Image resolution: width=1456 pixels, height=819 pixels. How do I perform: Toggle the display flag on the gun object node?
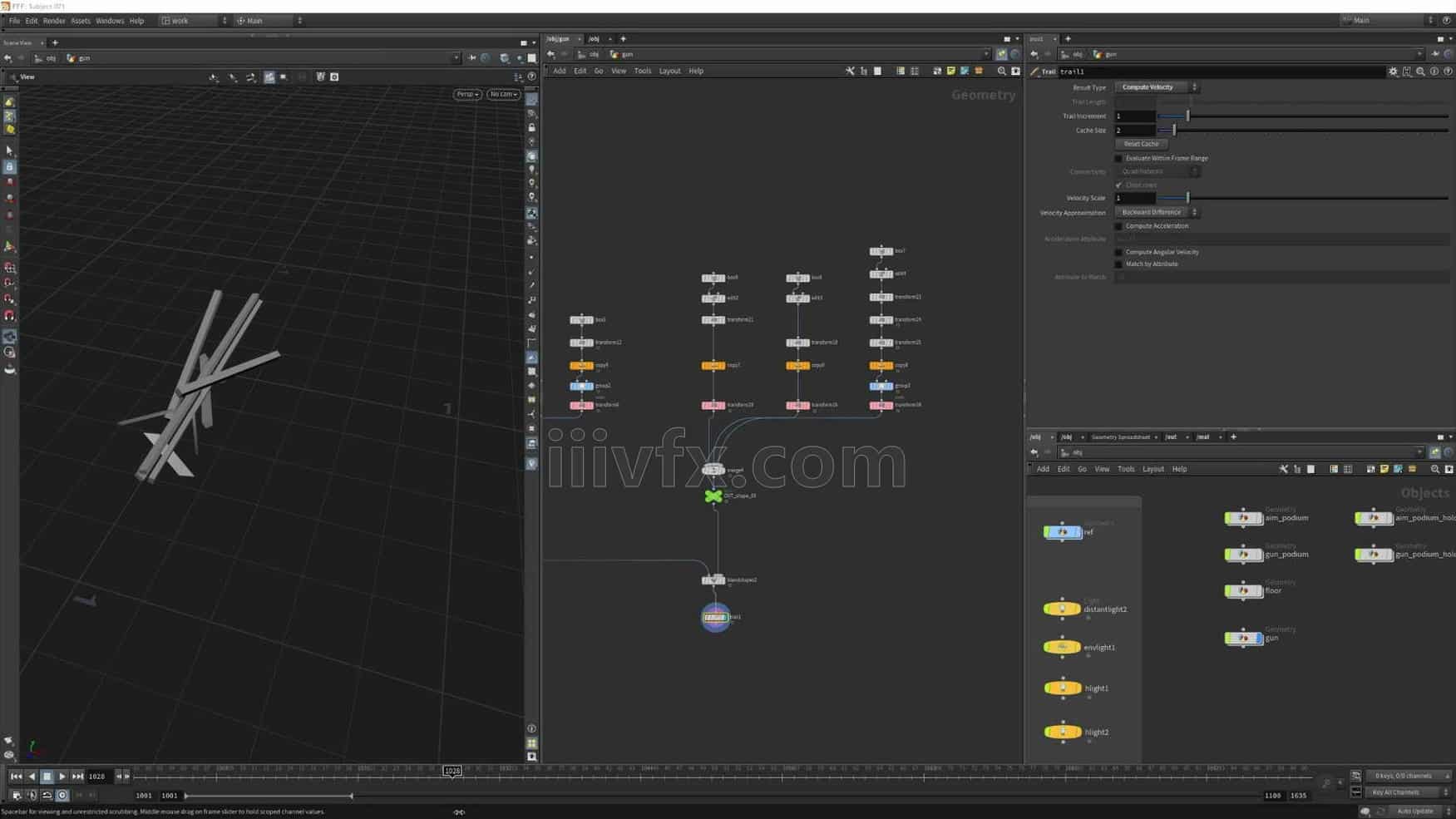[1260, 638]
